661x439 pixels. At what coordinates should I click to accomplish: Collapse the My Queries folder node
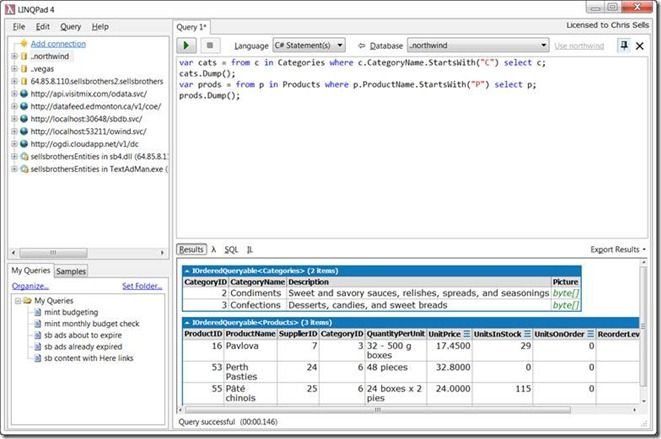click(x=18, y=301)
